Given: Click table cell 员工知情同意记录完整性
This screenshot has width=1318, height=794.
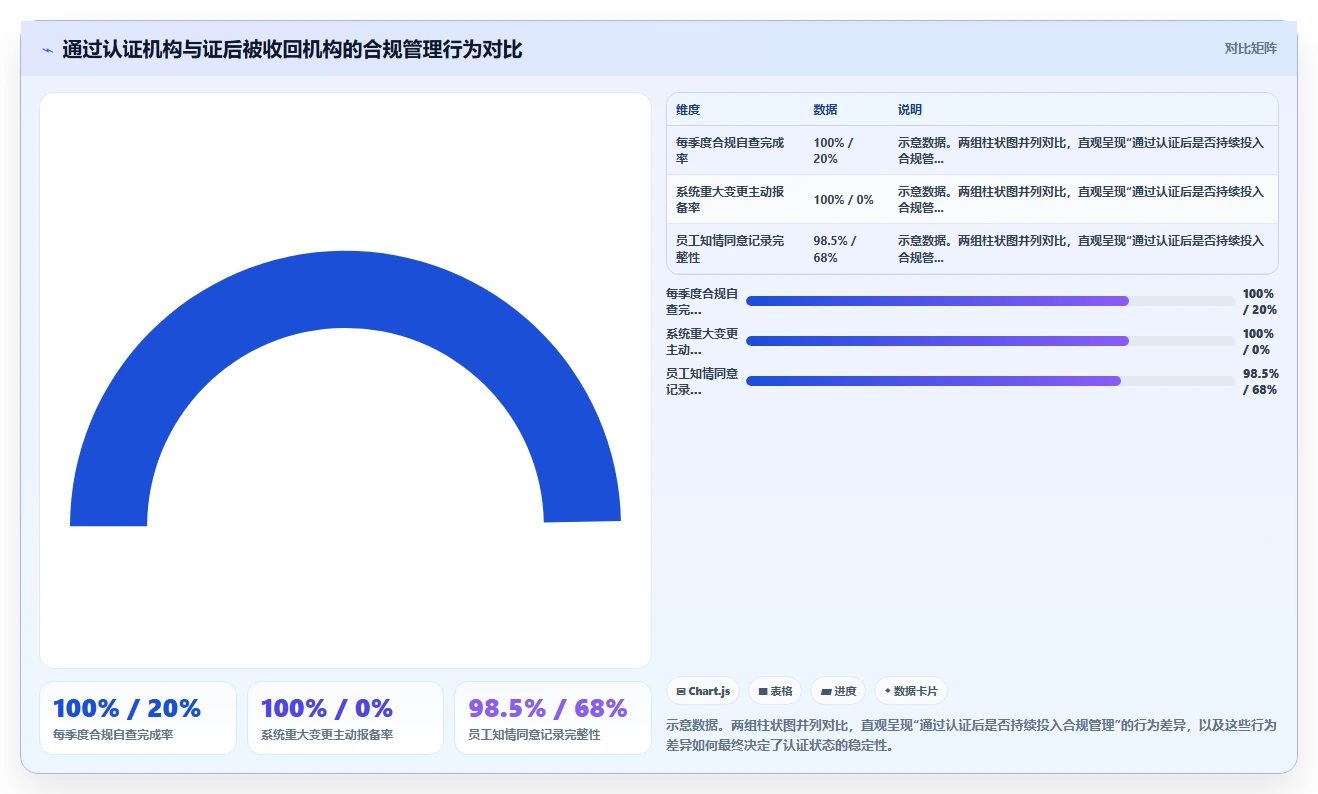Looking at the screenshot, I should tap(732, 248).
